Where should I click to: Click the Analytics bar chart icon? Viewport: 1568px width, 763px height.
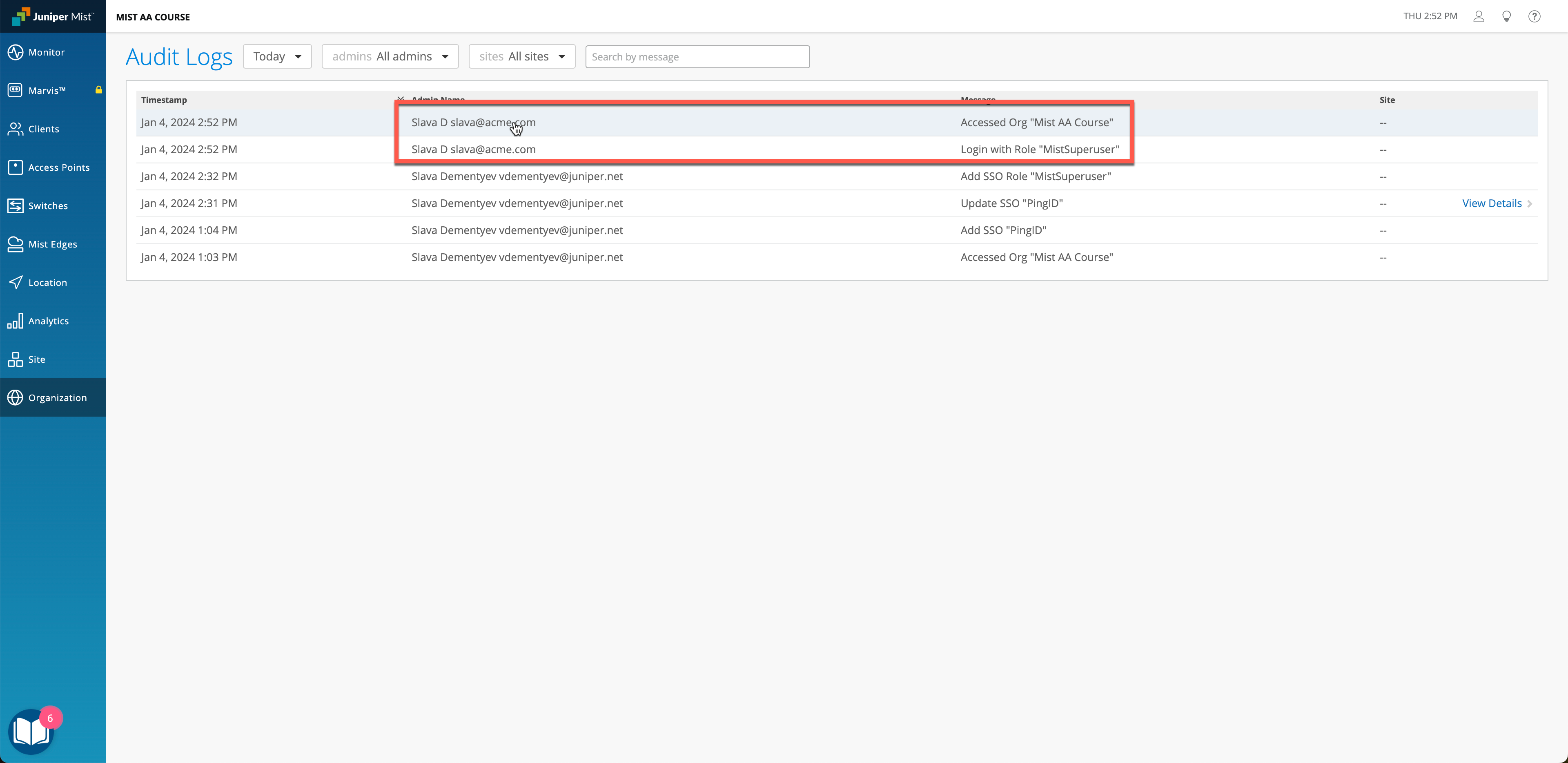point(15,321)
